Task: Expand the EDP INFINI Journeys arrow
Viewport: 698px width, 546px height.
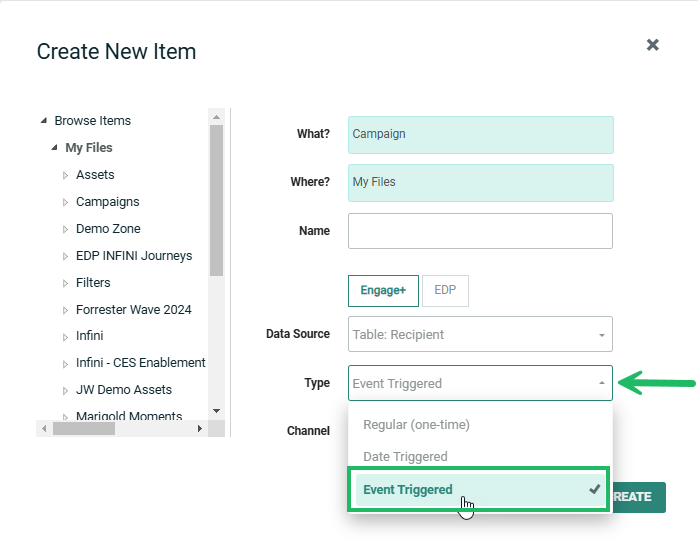Action: [x=65, y=256]
